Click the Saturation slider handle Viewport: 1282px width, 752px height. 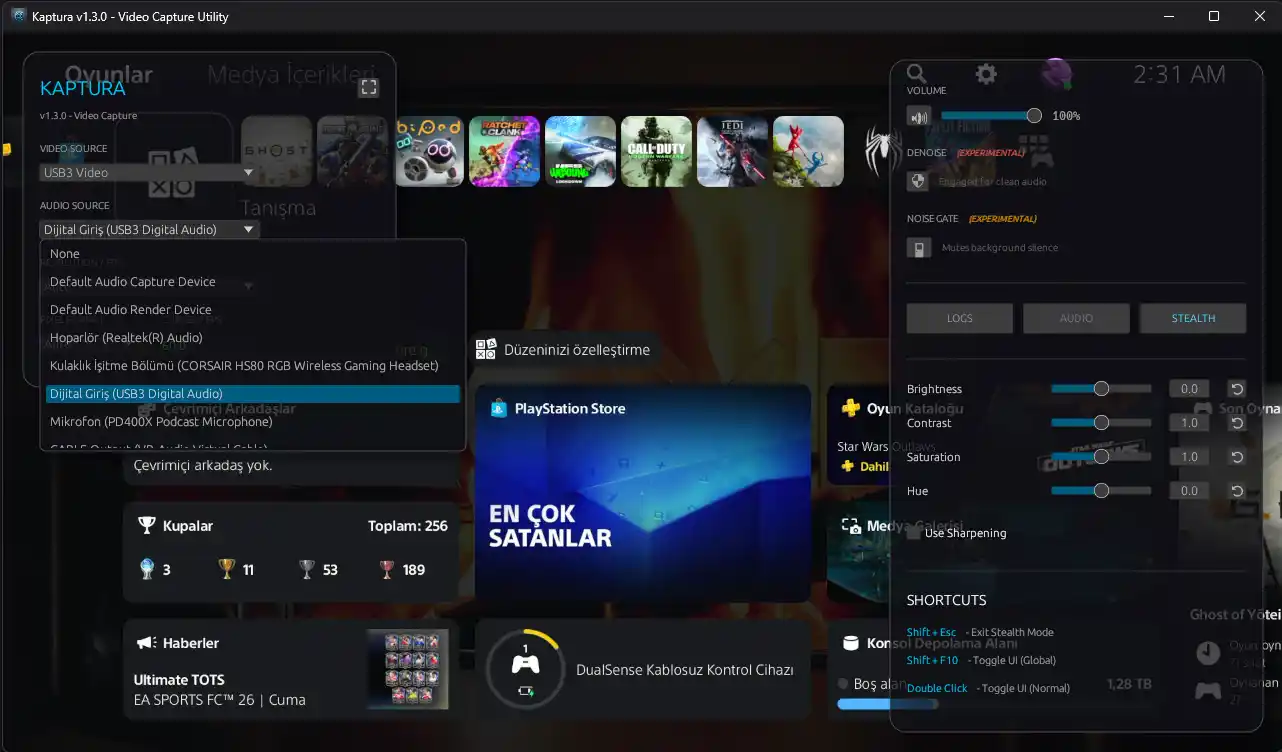pyautogui.click(x=1101, y=457)
